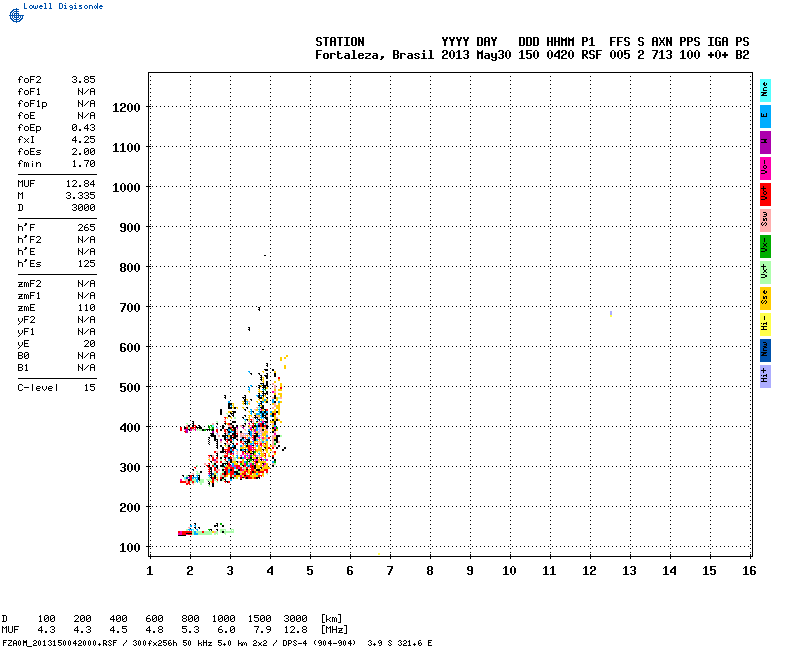Click the light green Vx+ legend swatch
800x650 pixels.
click(x=765, y=272)
